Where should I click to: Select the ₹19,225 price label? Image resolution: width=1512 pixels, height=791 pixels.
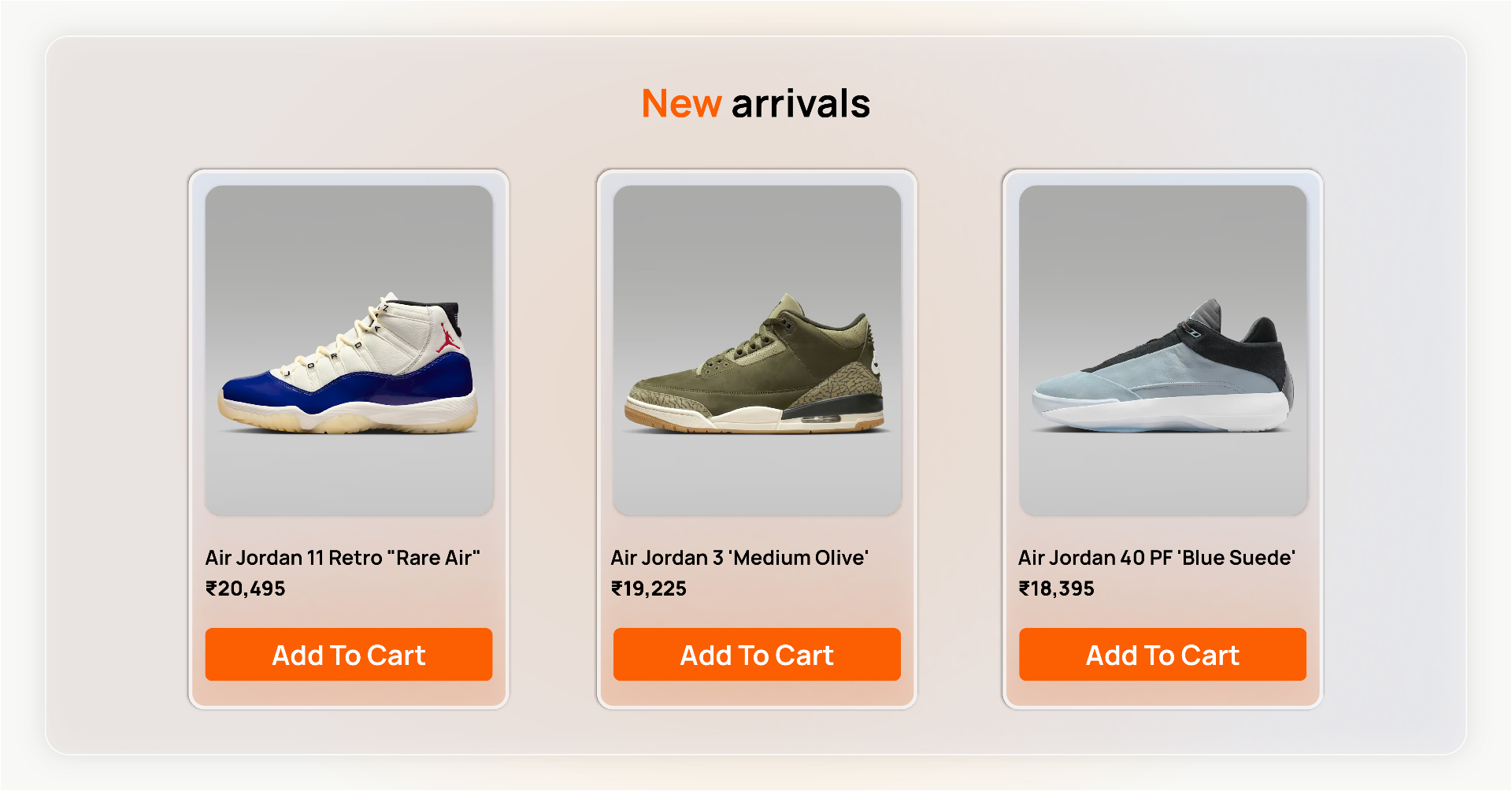click(x=649, y=588)
